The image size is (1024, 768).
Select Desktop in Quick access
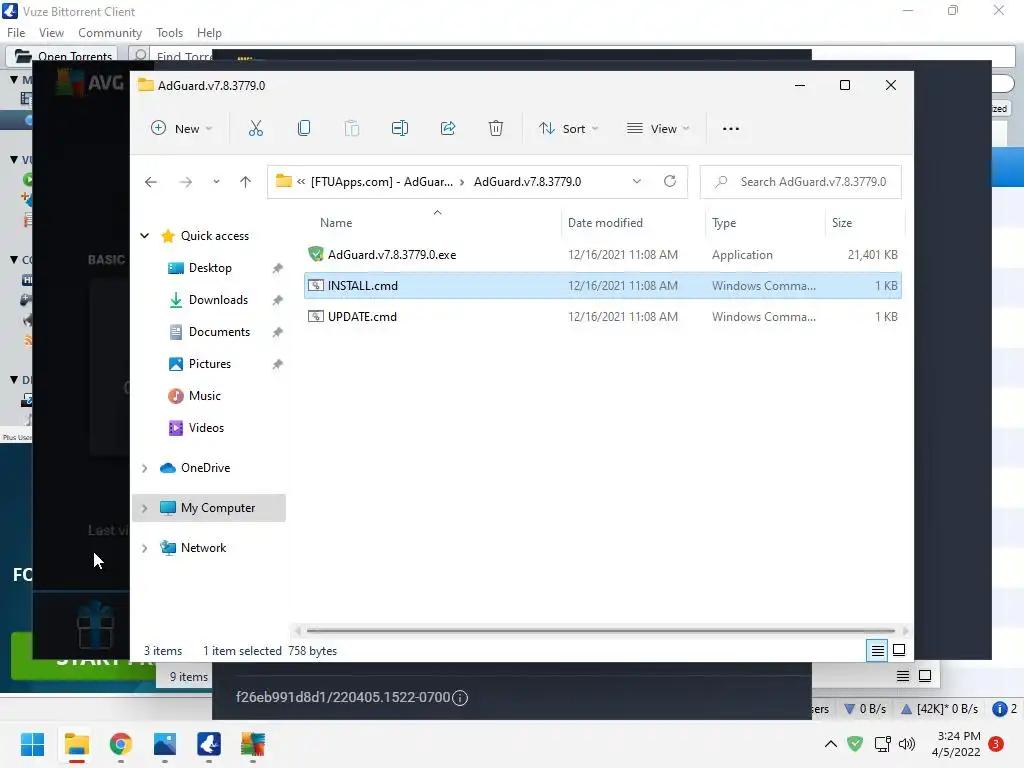click(x=210, y=268)
